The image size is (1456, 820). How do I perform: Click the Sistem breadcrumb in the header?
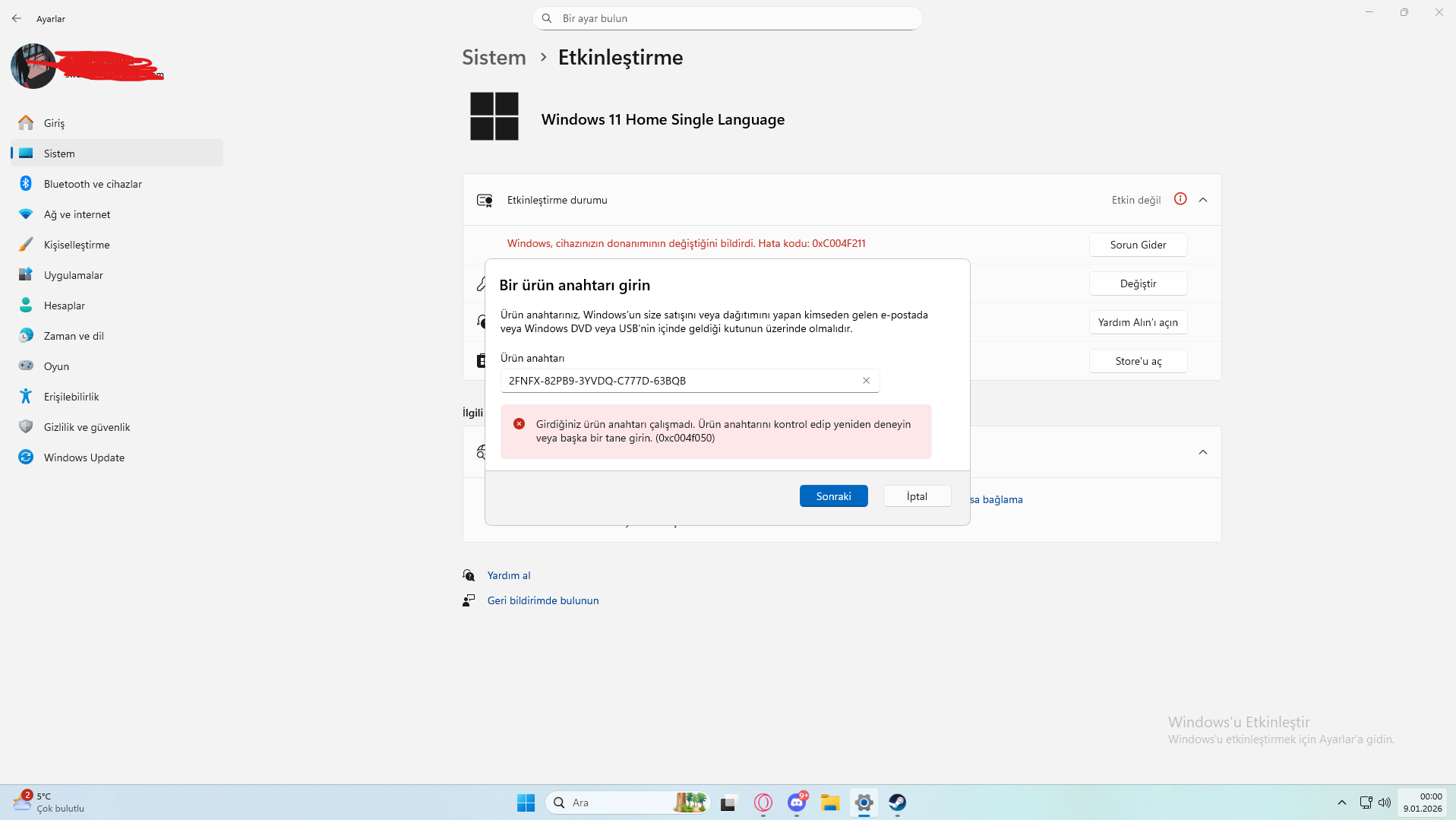coord(494,57)
